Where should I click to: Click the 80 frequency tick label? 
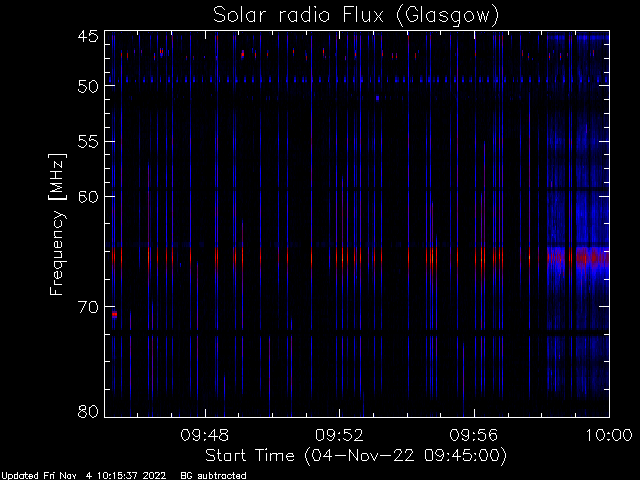point(88,411)
